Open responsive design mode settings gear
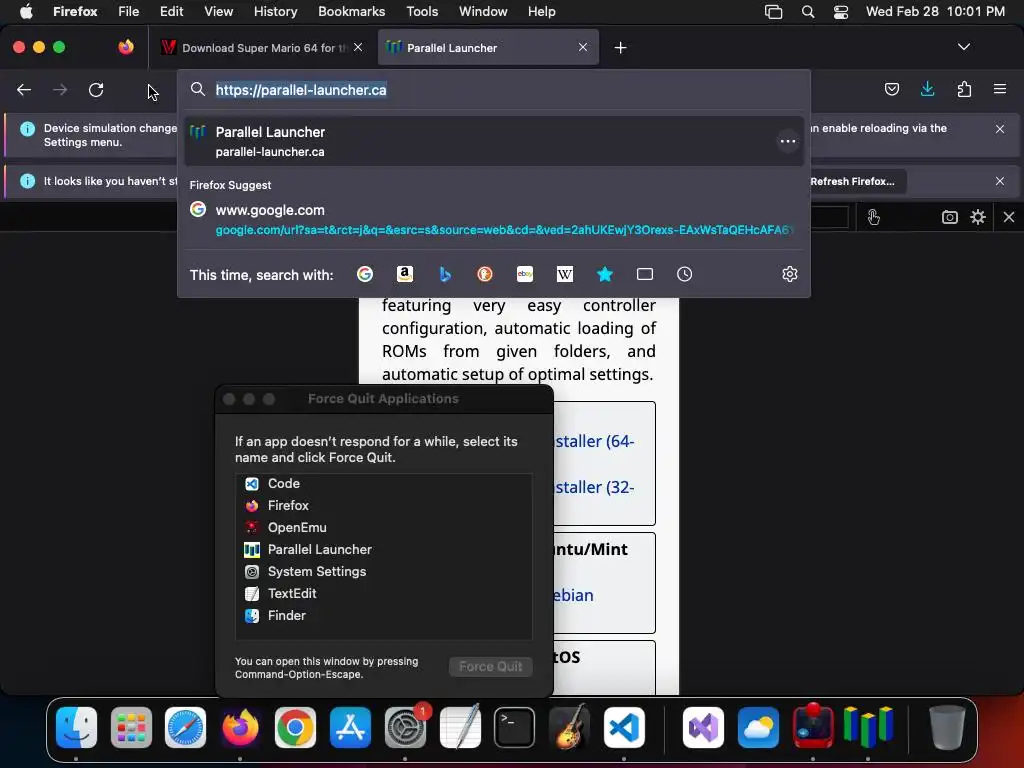 click(x=978, y=217)
